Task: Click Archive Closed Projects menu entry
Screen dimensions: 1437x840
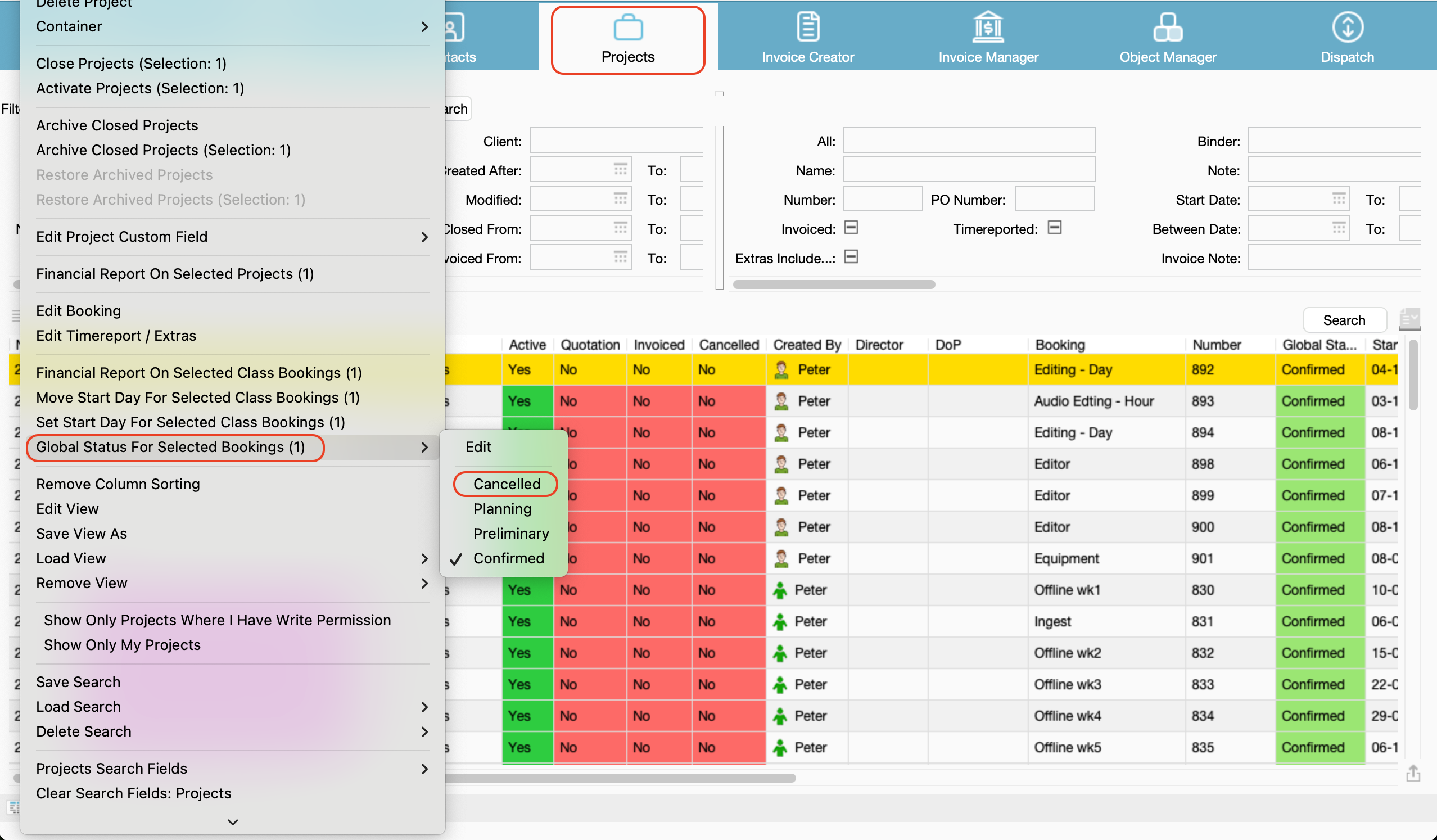Action: (x=117, y=125)
